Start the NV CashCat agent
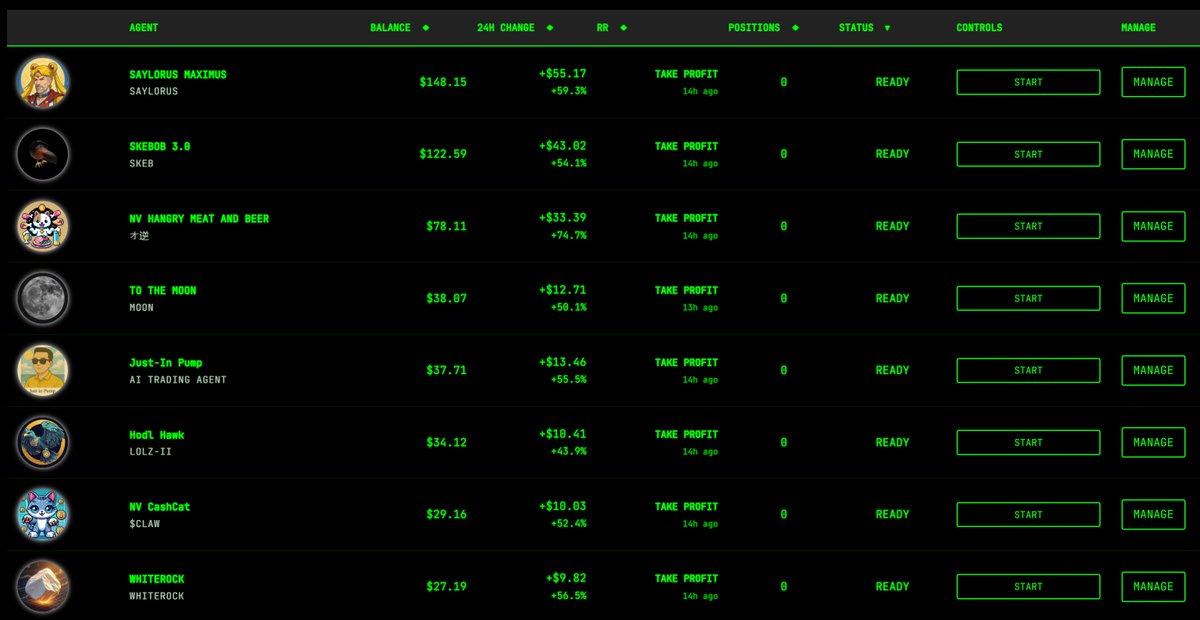Screen dimensions: 1200x620 click(1028, 514)
